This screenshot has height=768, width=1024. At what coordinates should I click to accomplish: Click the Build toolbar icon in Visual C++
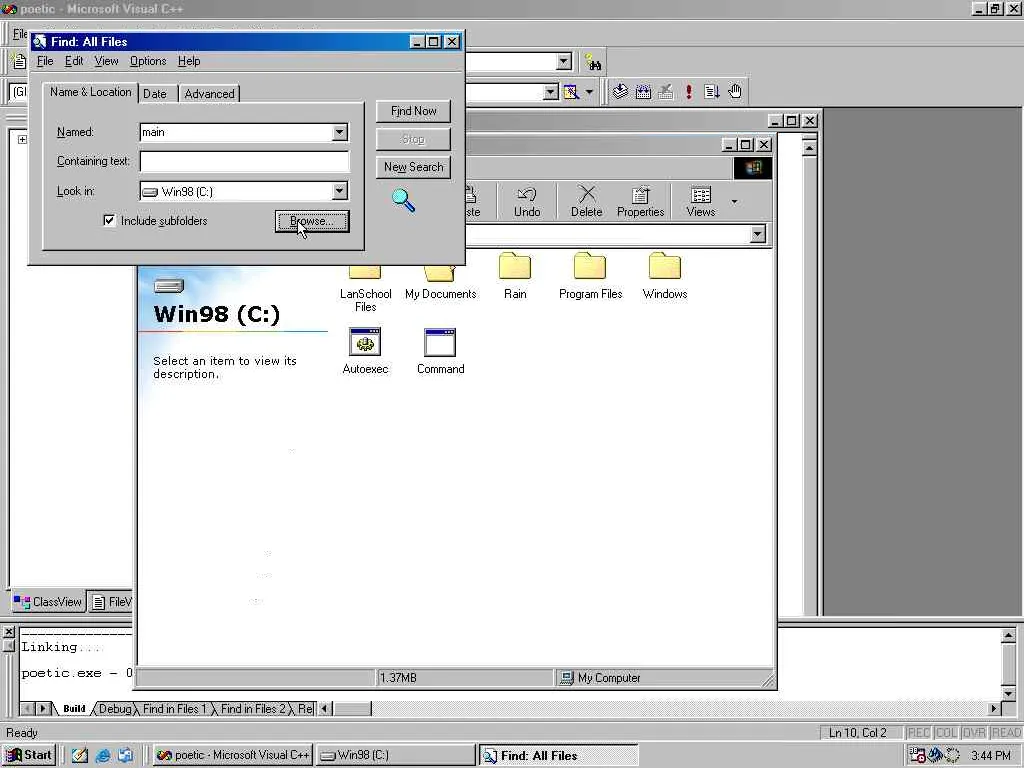[643, 91]
